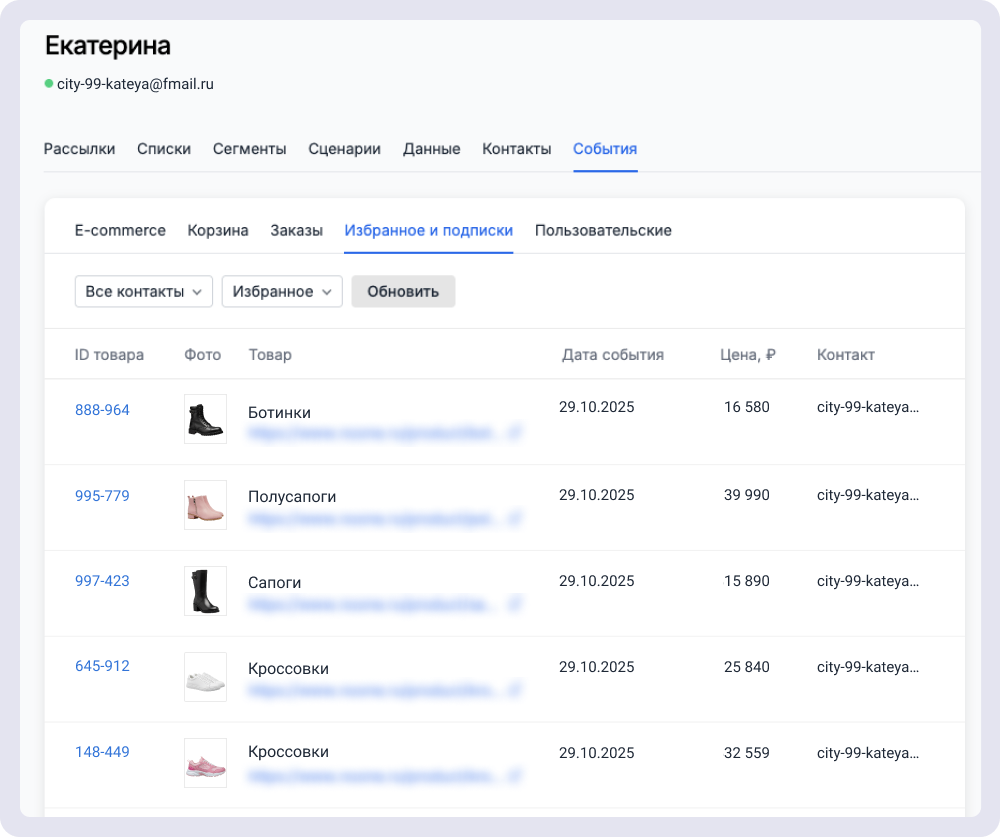1000x837 pixels.
Task: Open external link icon under Сапоги
Action: 516,604
